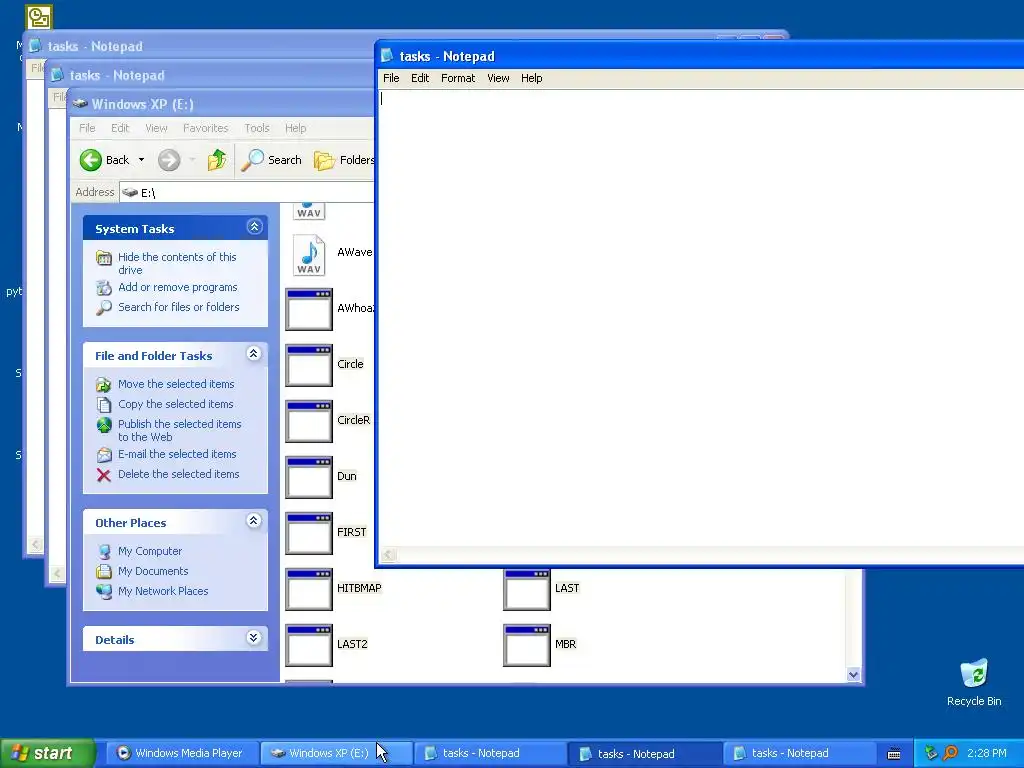Click Publish the selected items to Web
Image resolution: width=1024 pixels, height=768 pixels.
click(x=180, y=430)
